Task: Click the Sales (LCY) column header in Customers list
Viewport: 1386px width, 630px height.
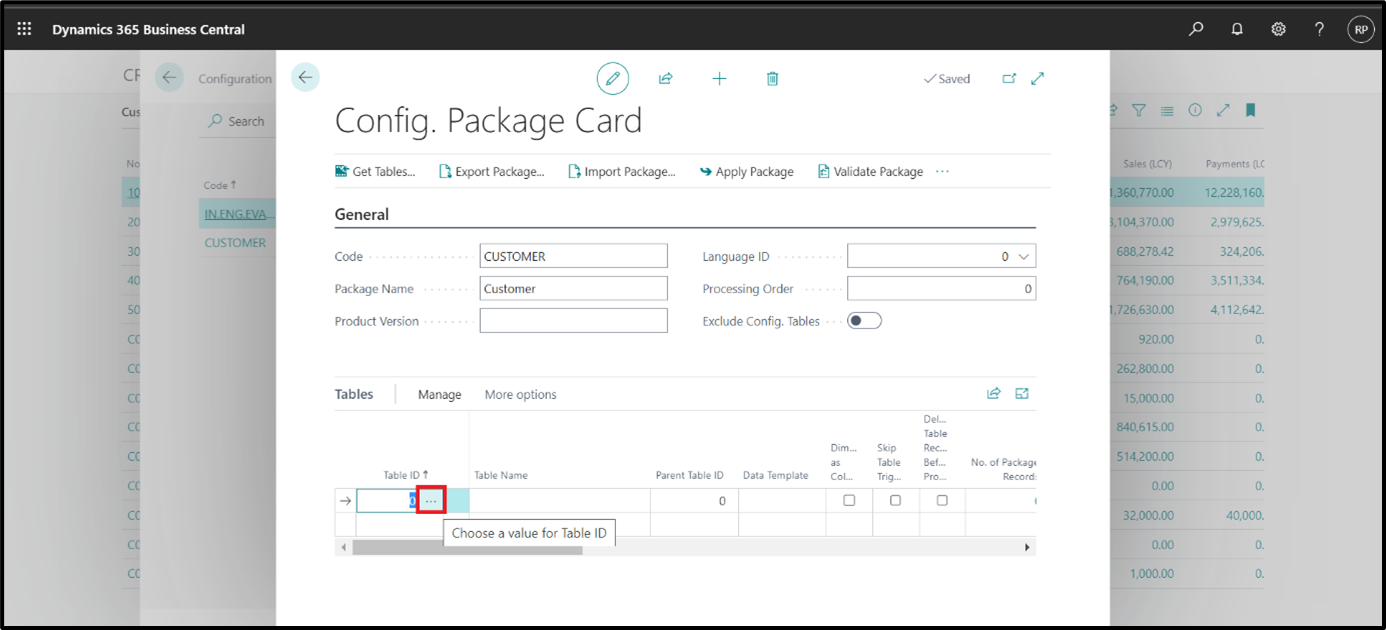Action: pyautogui.click(x=1147, y=163)
